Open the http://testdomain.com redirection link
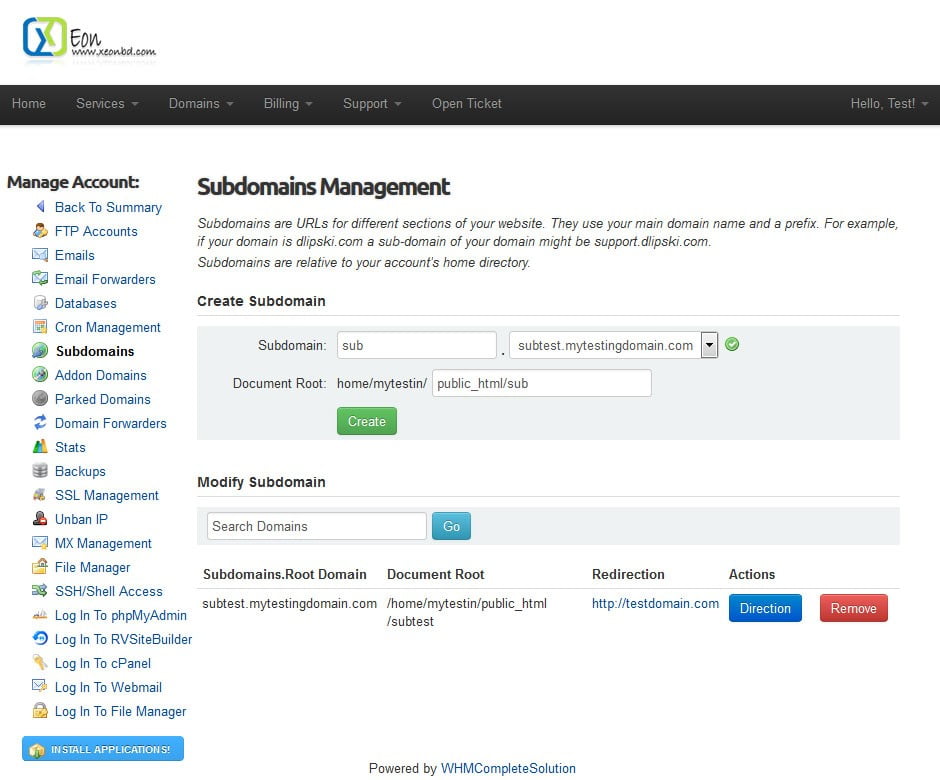The height and width of the screenshot is (780, 940). 655,604
